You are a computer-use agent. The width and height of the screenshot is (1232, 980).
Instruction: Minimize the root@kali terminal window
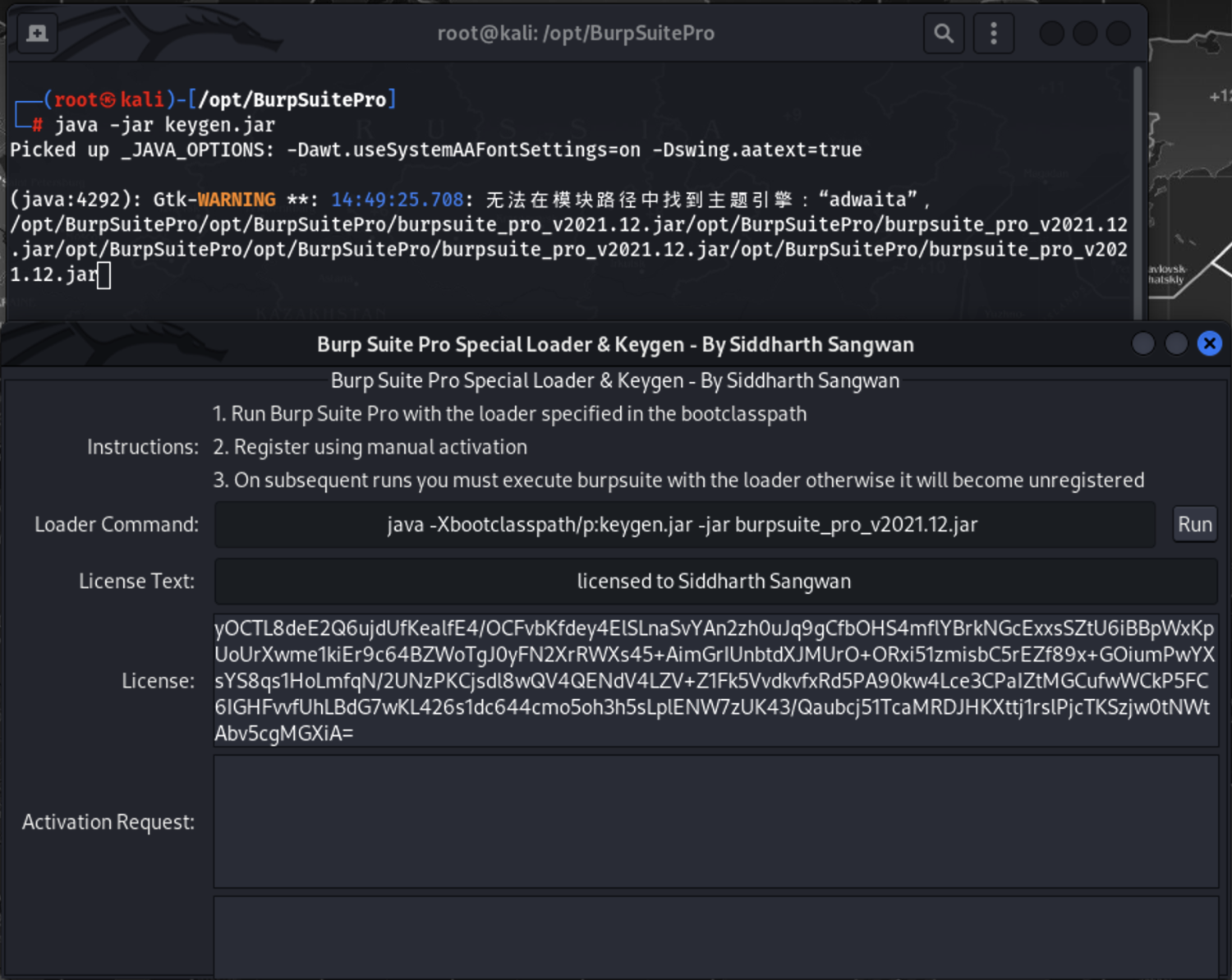(1051, 34)
